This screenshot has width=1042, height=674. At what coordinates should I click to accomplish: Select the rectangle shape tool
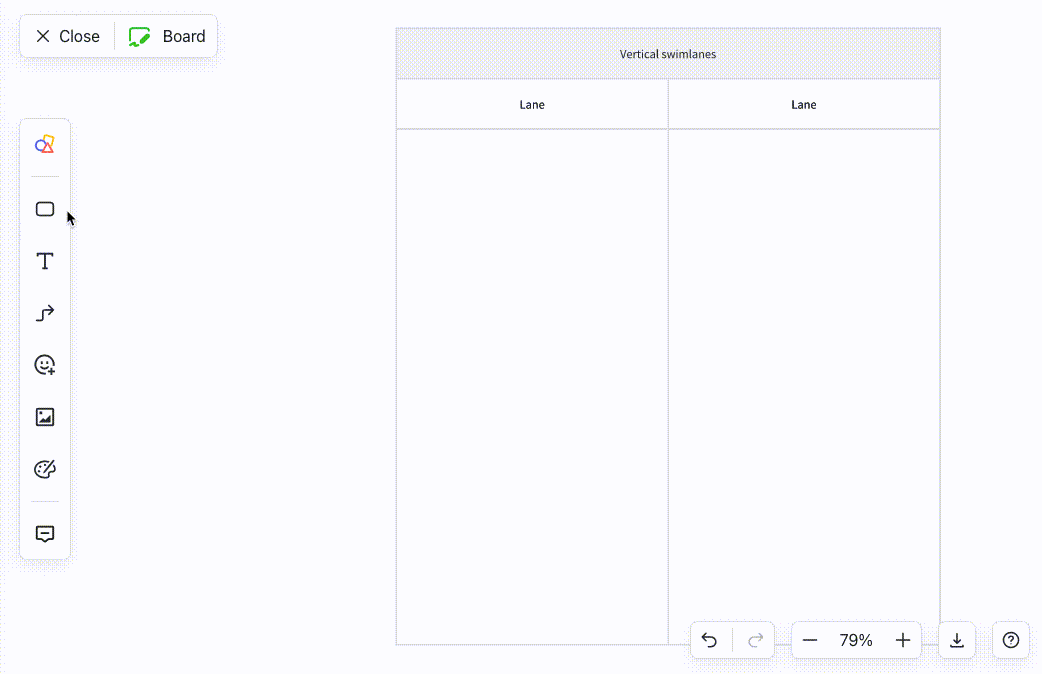click(45, 209)
